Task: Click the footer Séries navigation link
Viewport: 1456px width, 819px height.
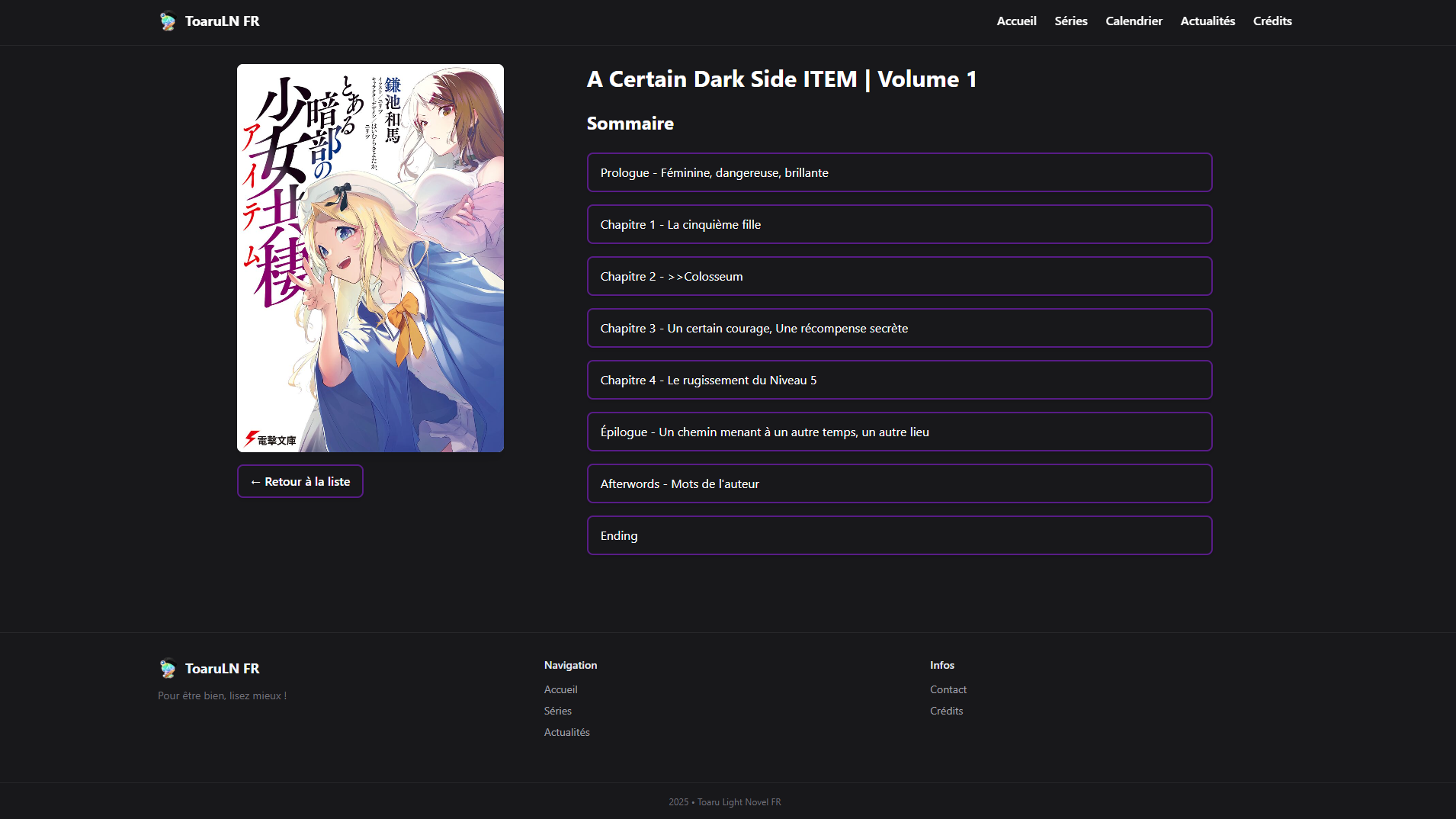Action: pyautogui.click(x=557, y=711)
